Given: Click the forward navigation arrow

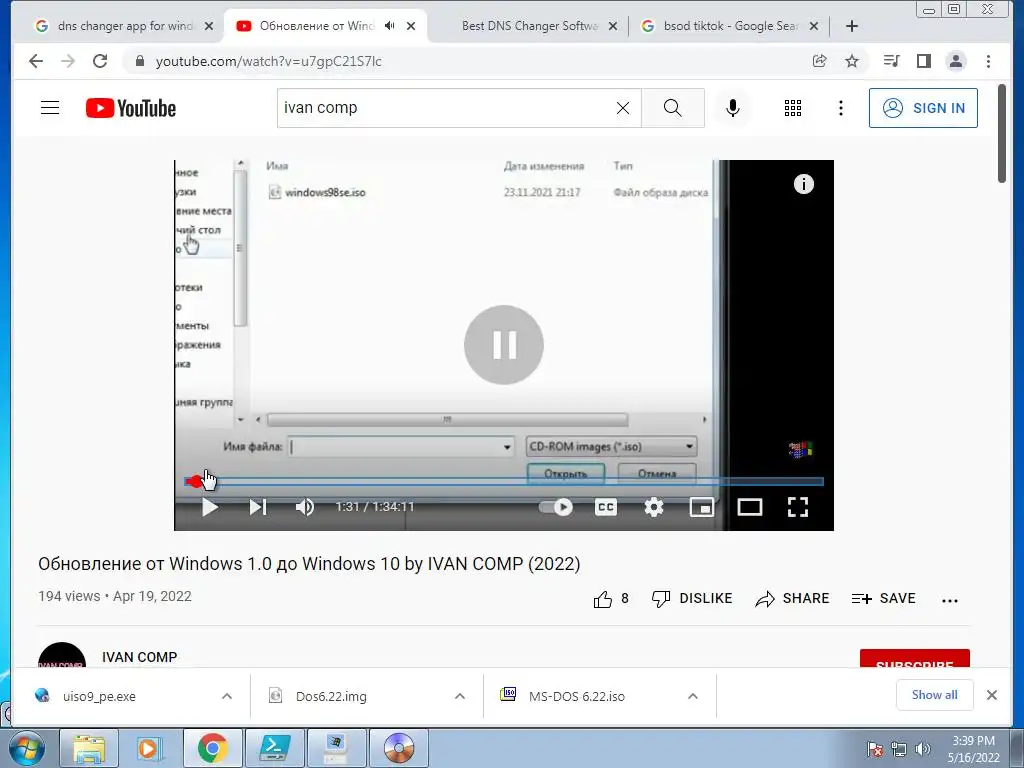Looking at the screenshot, I should point(68,61).
